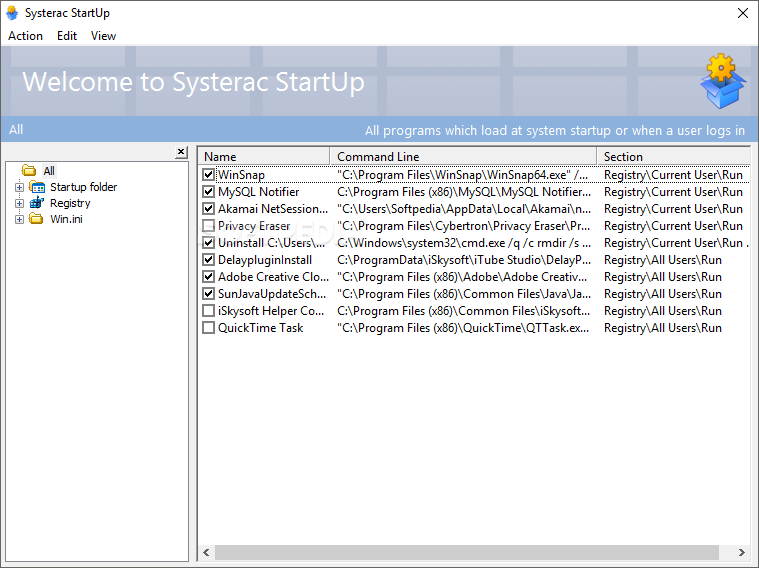This screenshot has width=759, height=568.
Task: Expand the Registry tree node
Action: (19, 203)
